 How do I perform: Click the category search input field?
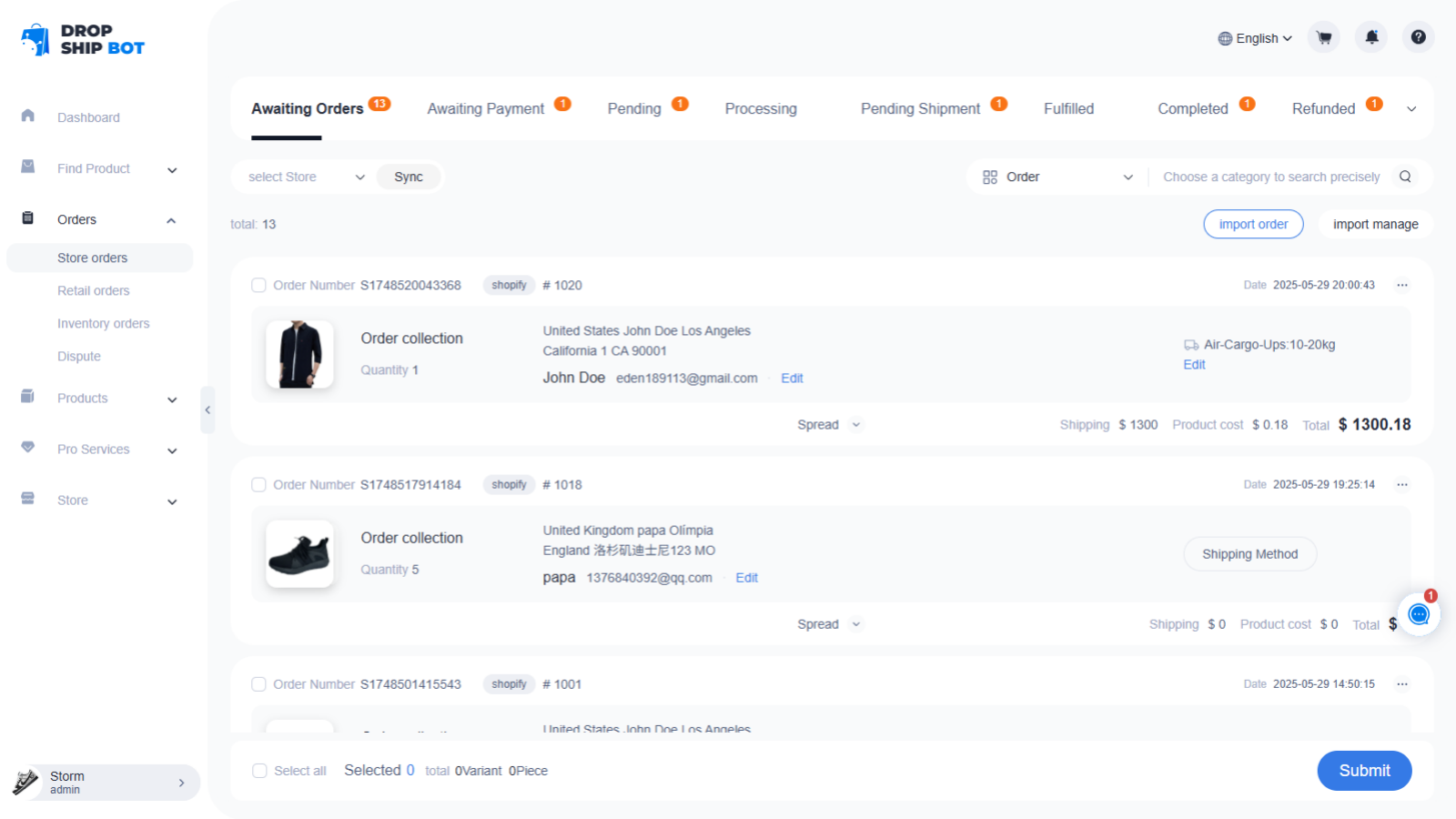tap(1274, 177)
